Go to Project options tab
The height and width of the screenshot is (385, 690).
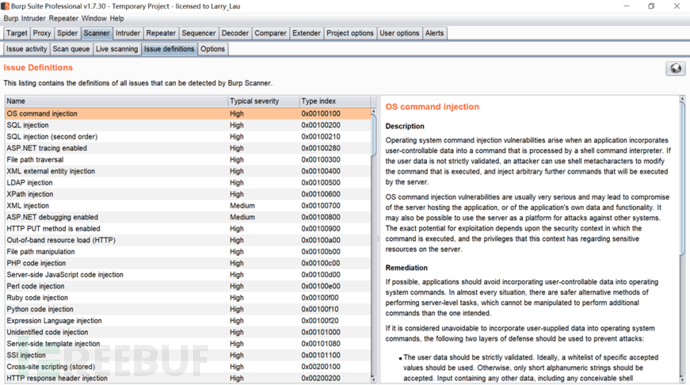[x=350, y=33]
